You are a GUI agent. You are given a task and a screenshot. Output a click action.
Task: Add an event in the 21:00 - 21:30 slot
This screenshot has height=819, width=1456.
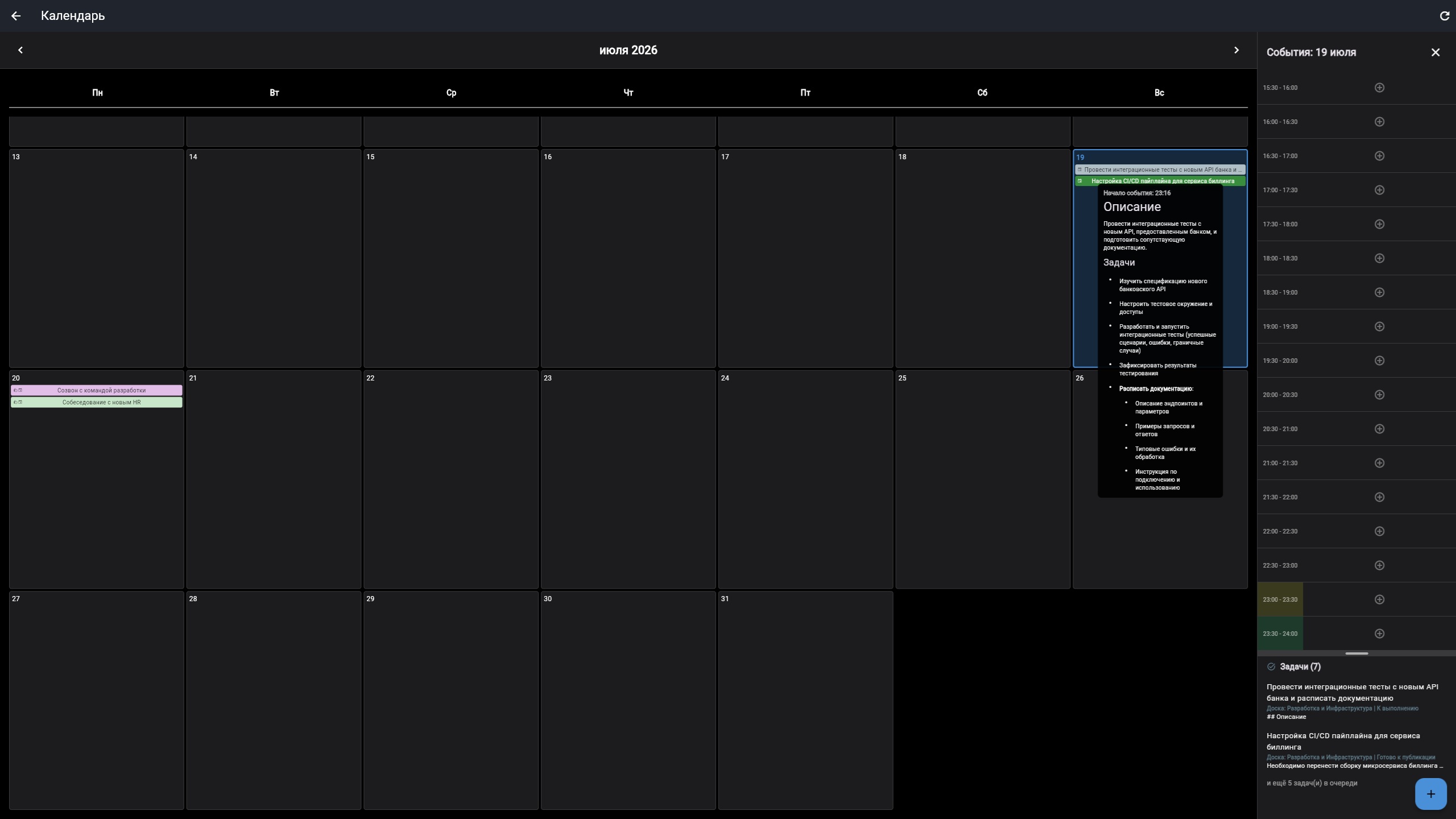[x=1379, y=463]
